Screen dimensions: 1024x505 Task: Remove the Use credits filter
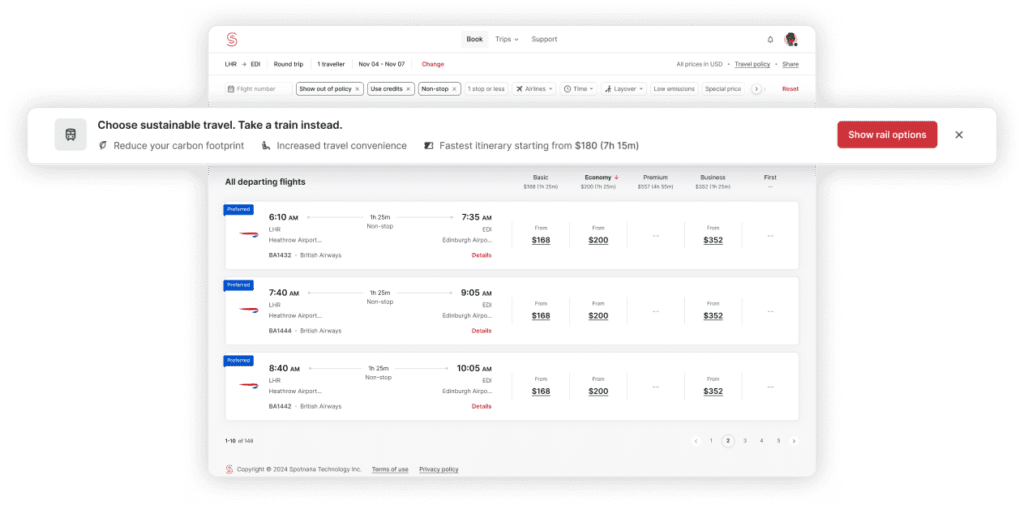pos(408,89)
